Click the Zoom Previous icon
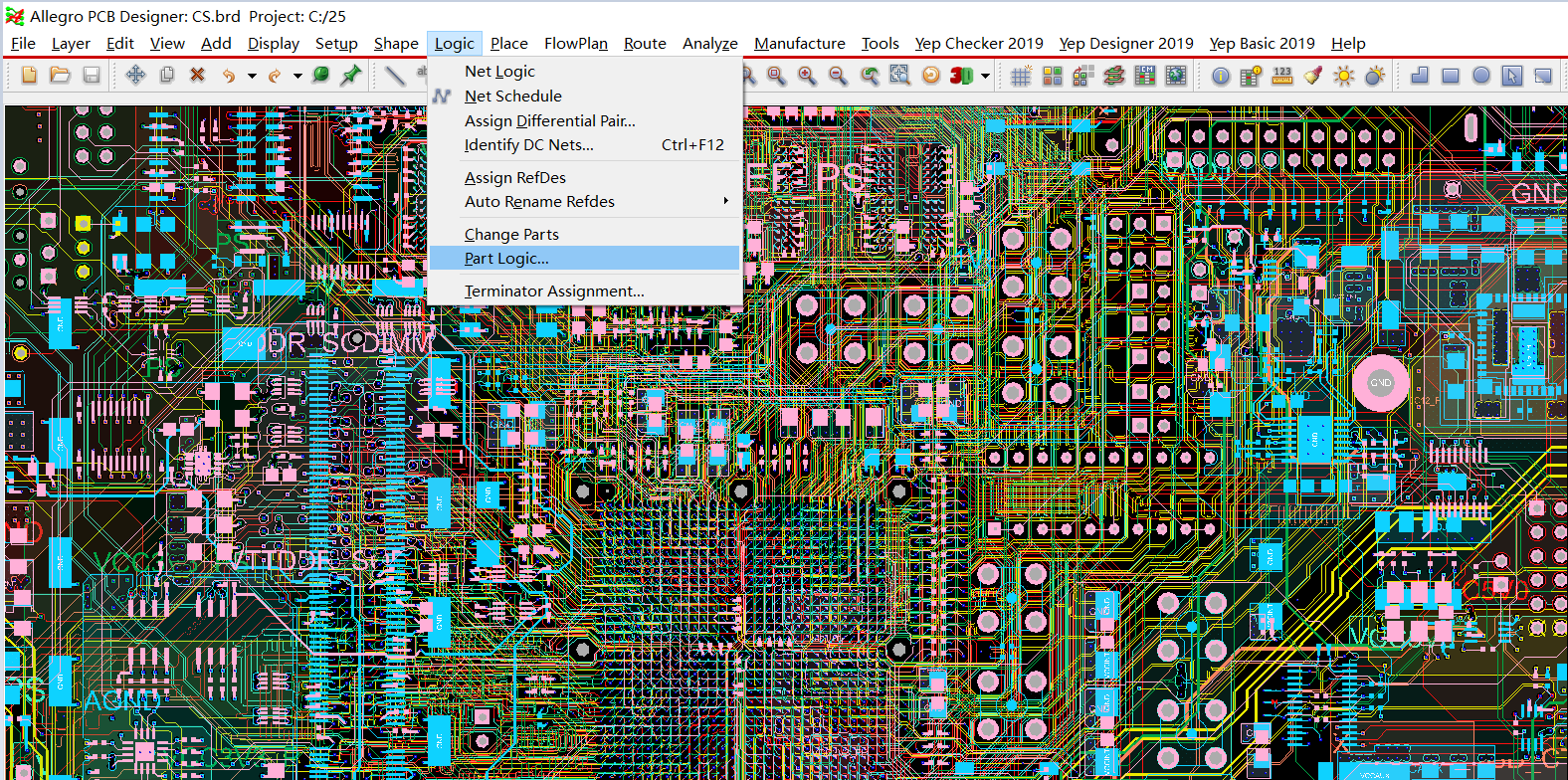Viewport: 1568px width, 780px height. [870, 76]
